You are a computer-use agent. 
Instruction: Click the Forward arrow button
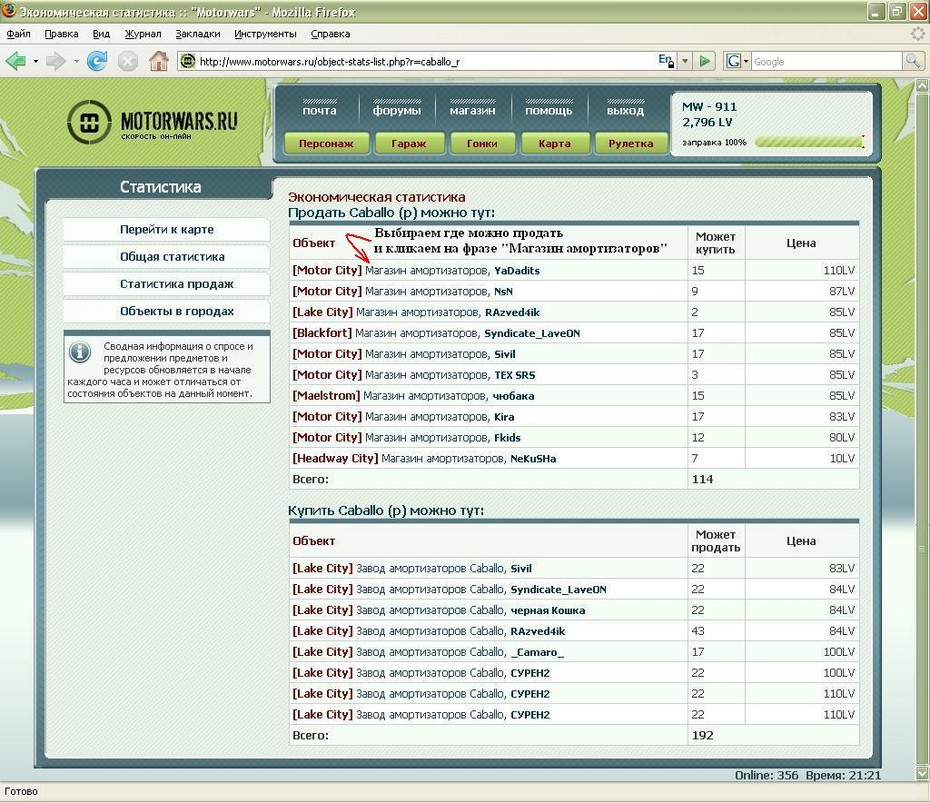[x=56, y=60]
